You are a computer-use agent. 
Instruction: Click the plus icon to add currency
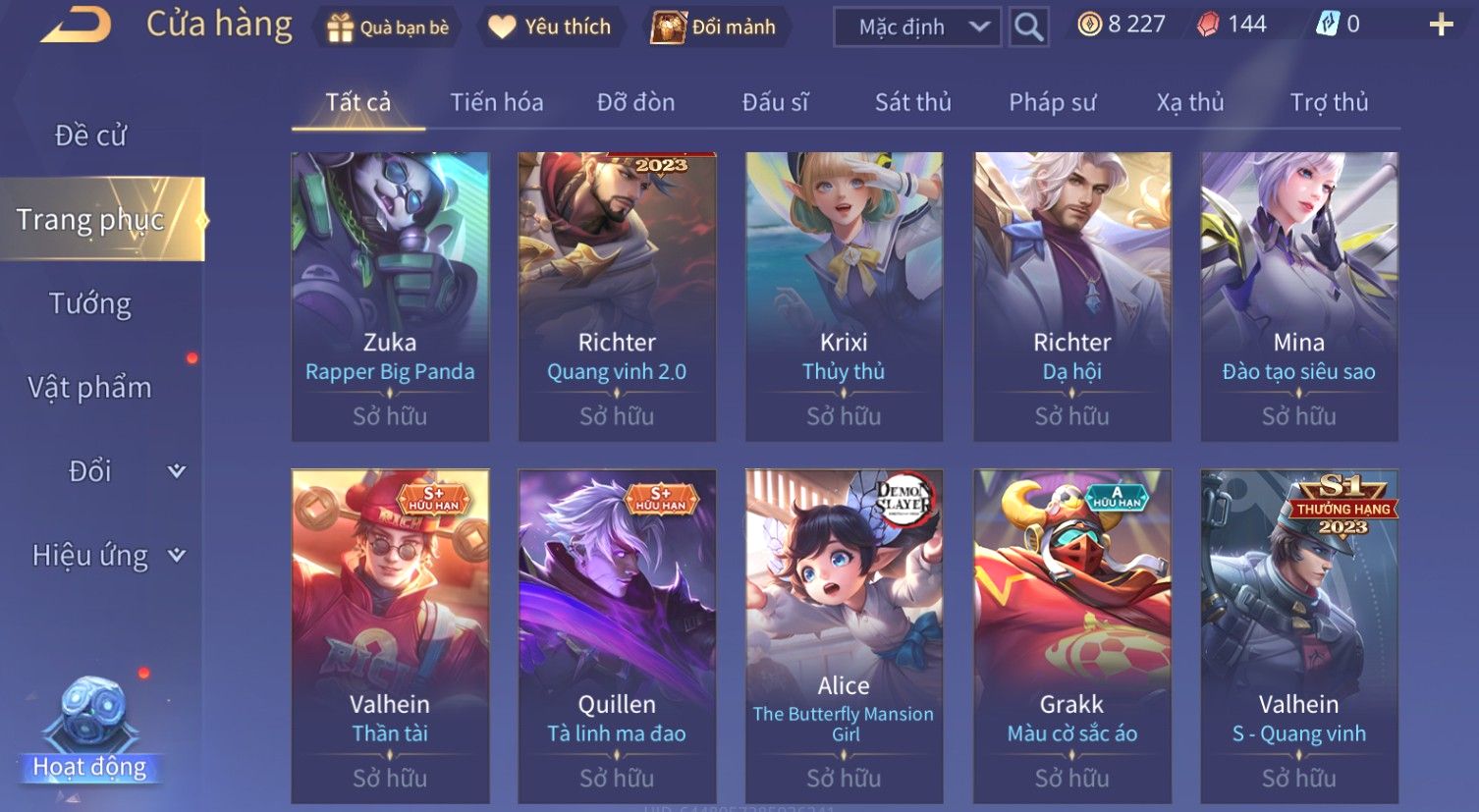(x=1441, y=25)
